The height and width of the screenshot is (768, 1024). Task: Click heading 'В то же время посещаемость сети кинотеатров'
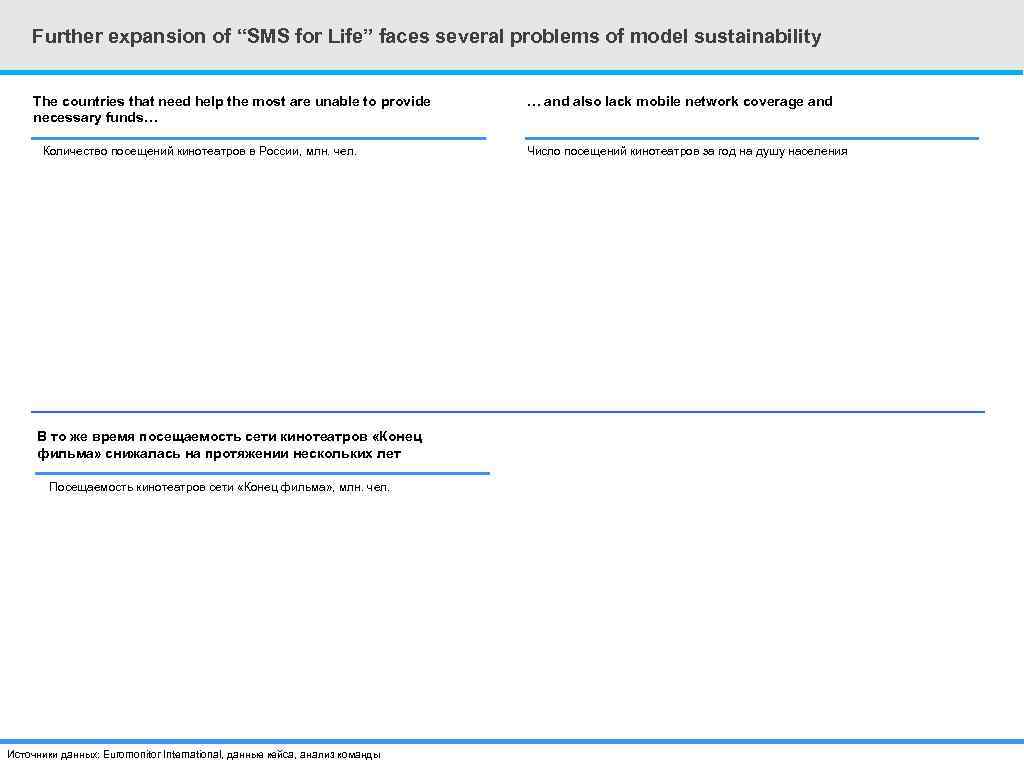[x=230, y=445]
